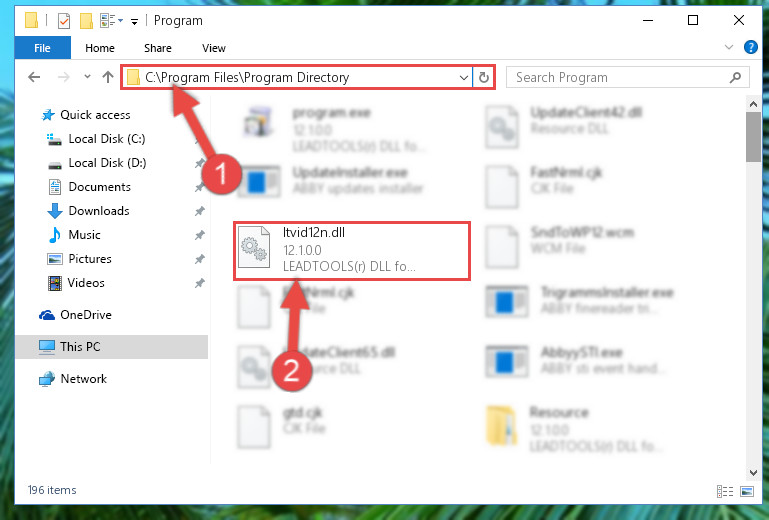The height and width of the screenshot is (520, 769).
Task: Open the Home ribbon tab
Action: coord(100,48)
